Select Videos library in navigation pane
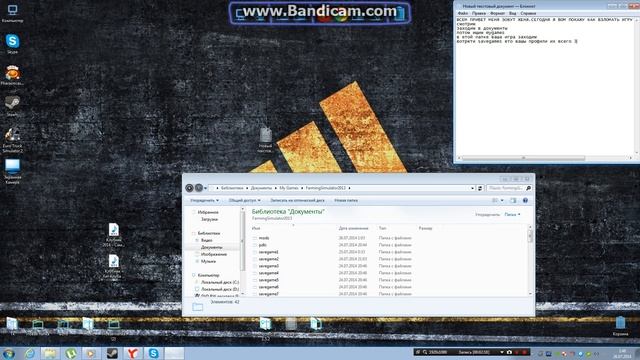640x360 pixels. tap(207, 240)
